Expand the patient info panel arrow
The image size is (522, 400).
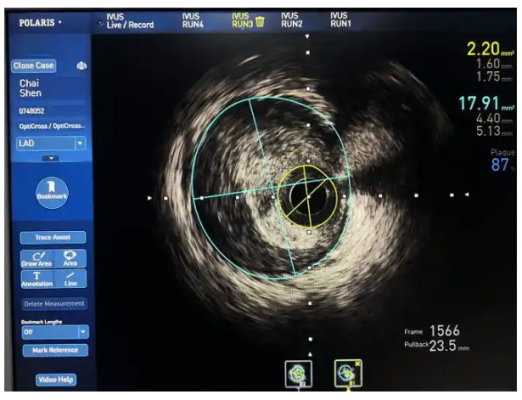(51, 158)
